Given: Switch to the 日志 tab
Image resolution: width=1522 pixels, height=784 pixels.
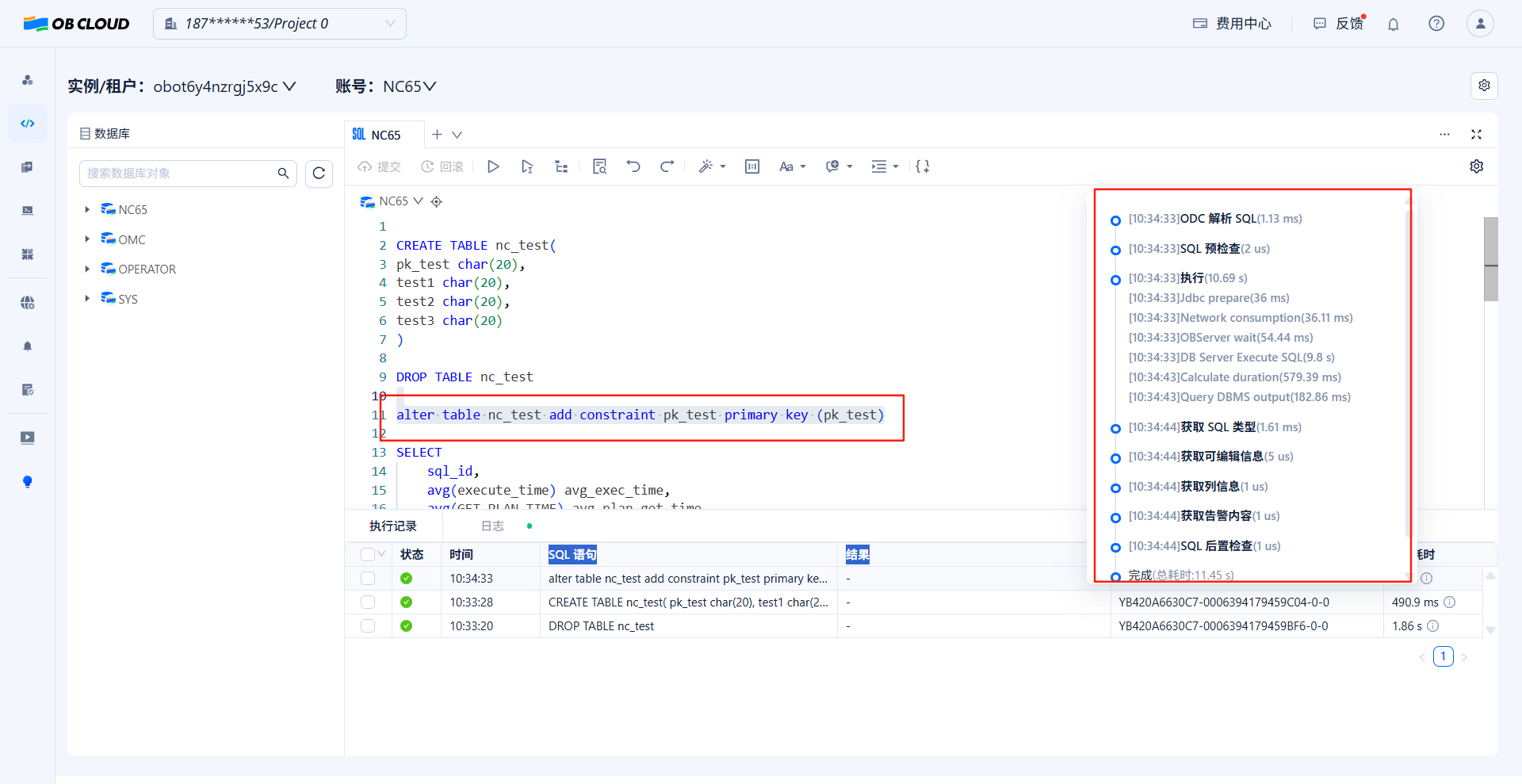Looking at the screenshot, I should (x=492, y=526).
